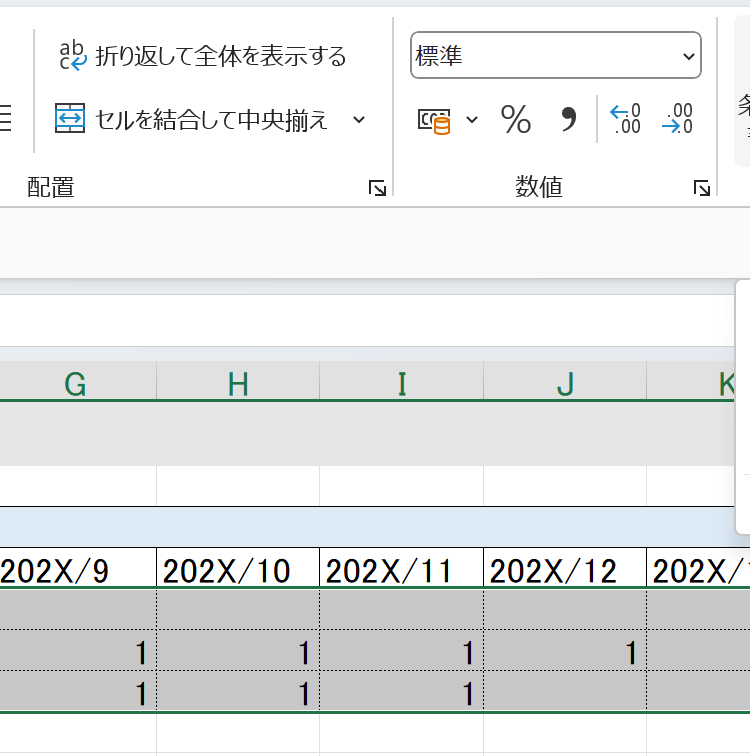This screenshot has height=756, width=750.
Task: Apply percent style formatting
Action: tap(516, 121)
